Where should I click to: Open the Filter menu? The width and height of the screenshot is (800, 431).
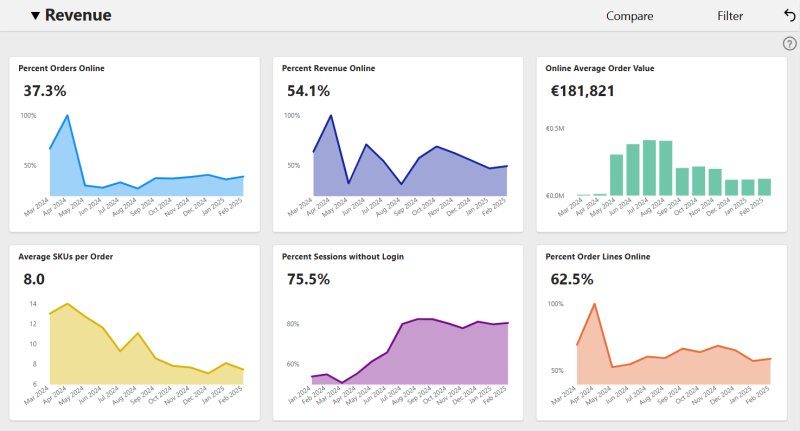click(730, 16)
